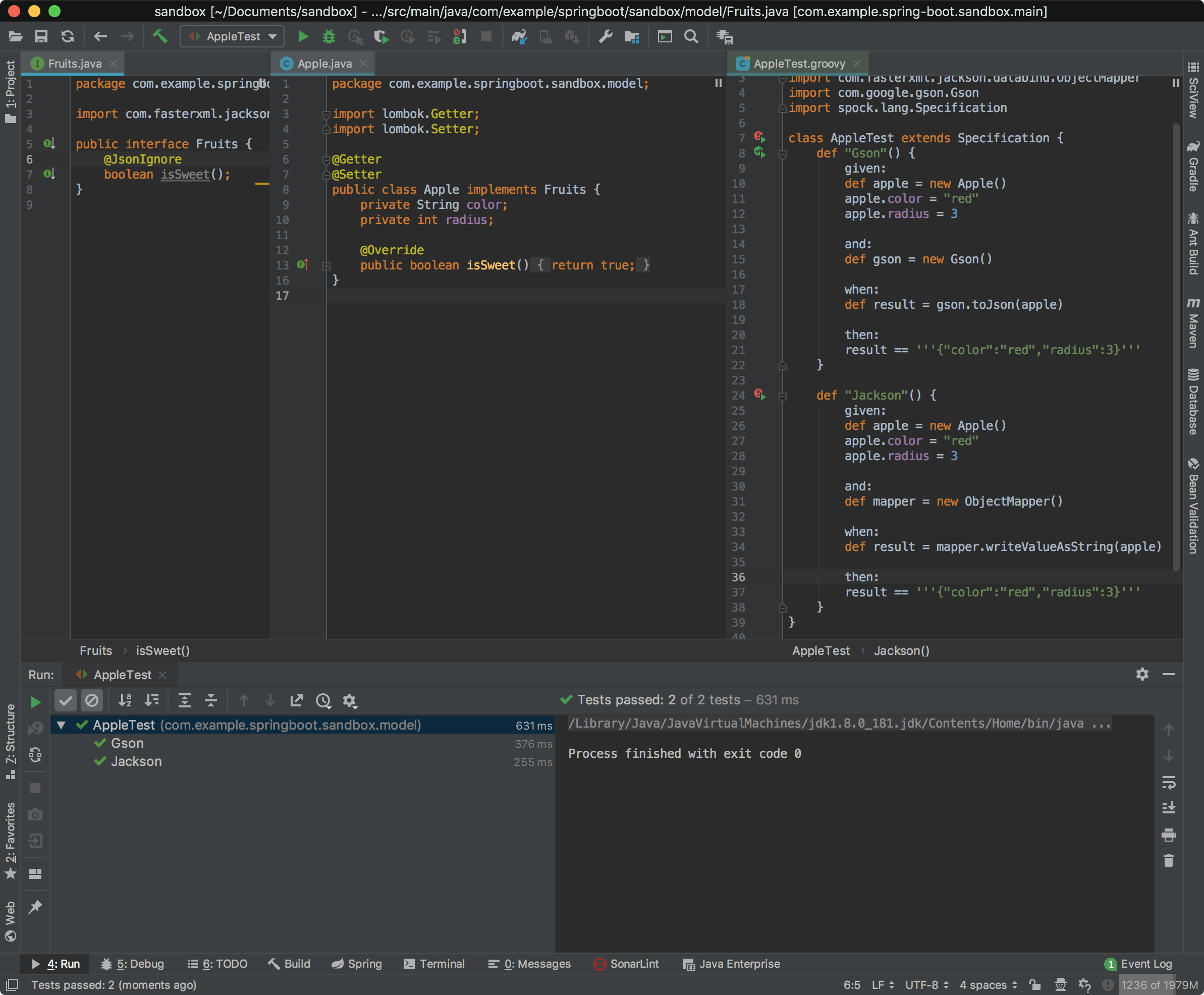Click the Export Test Results icon
This screenshot has height=995, width=1204.
(296, 700)
